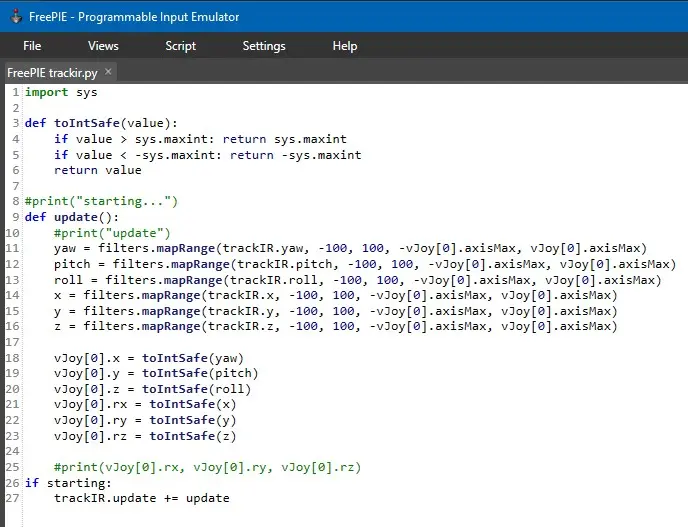688x527 pixels.
Task: Open the Views menu
Action: [x=103, y=46]
